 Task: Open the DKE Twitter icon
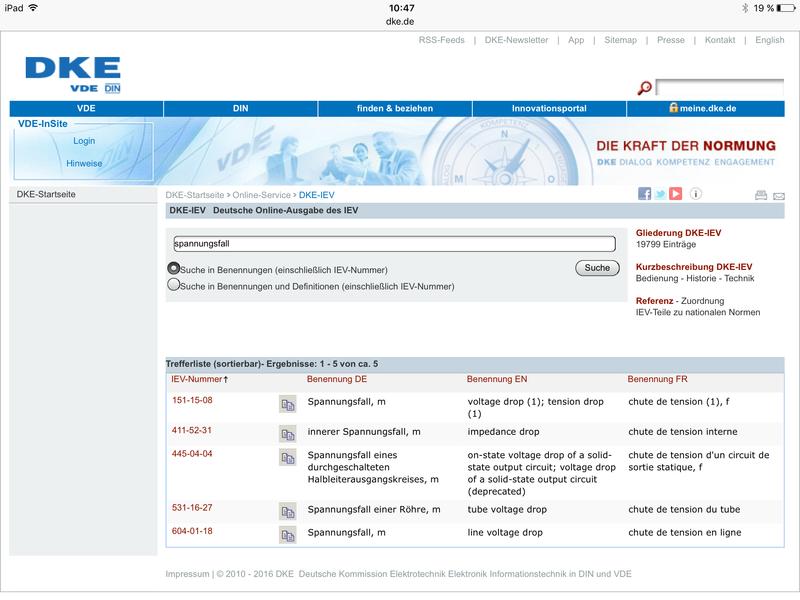click(660, 194)
